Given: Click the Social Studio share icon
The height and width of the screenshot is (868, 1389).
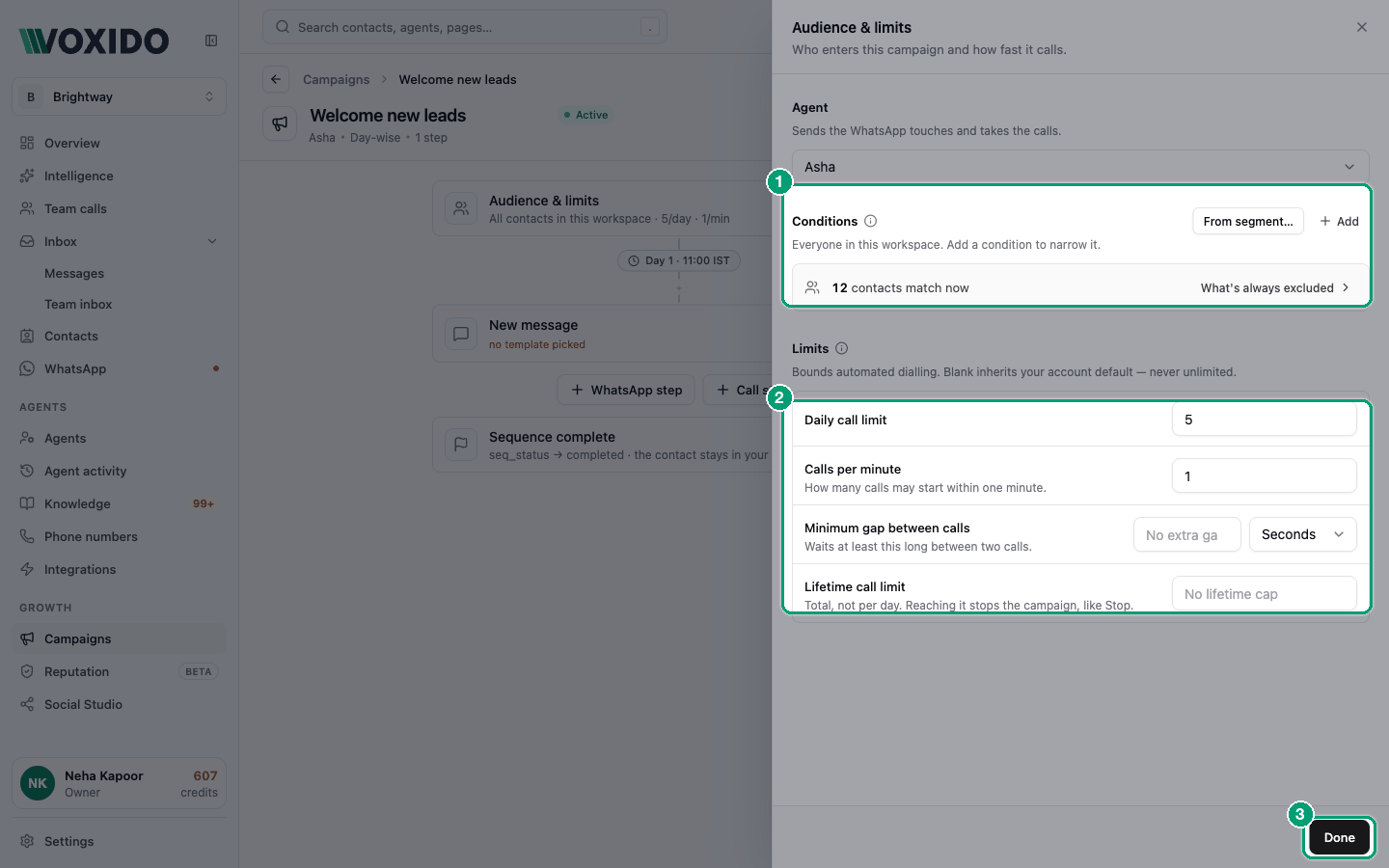Looking at the screenshot, I should tap(27, 704).
